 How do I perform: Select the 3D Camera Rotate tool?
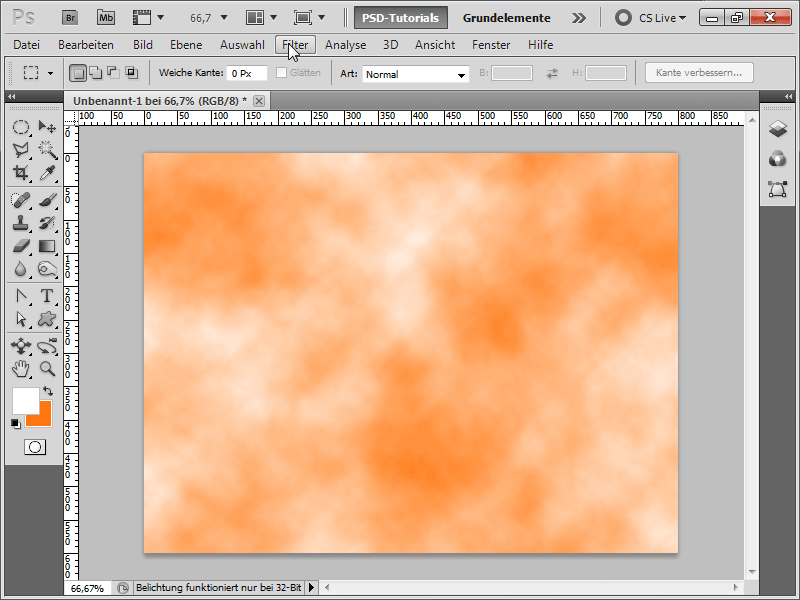[x=47, y=346]
